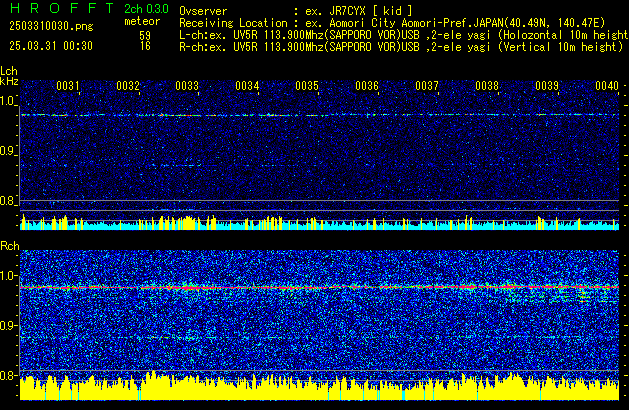Viewport: 629px width, 410px height.
Task: Click the 0038 time marker
Action: 487,86
